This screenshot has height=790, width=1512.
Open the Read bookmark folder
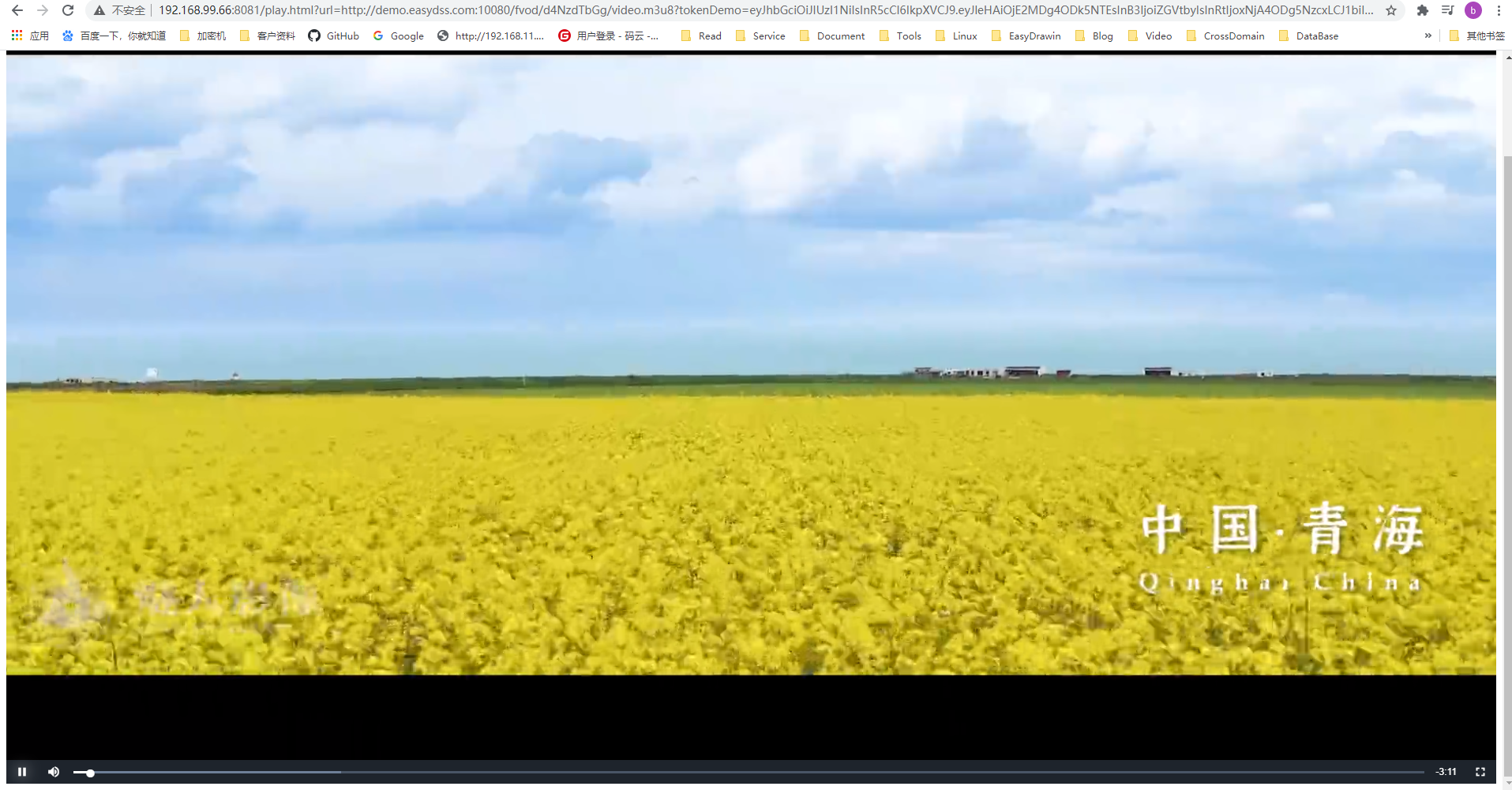pos(701,36)
